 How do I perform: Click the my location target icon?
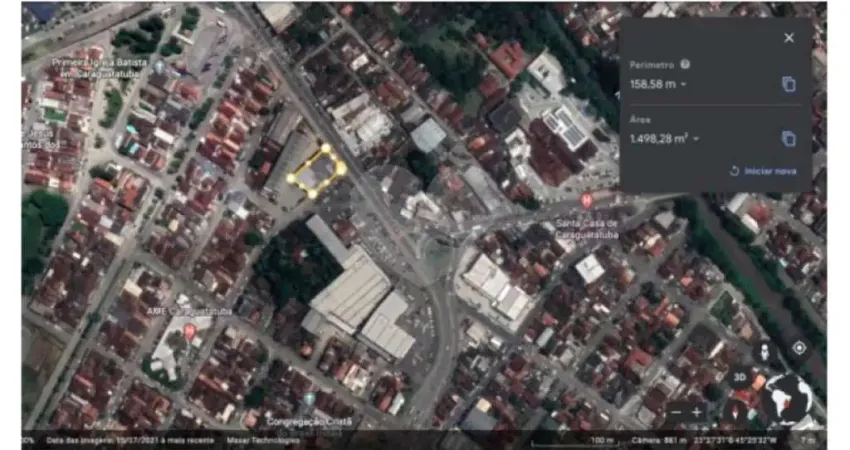click(x=799, y=348)
